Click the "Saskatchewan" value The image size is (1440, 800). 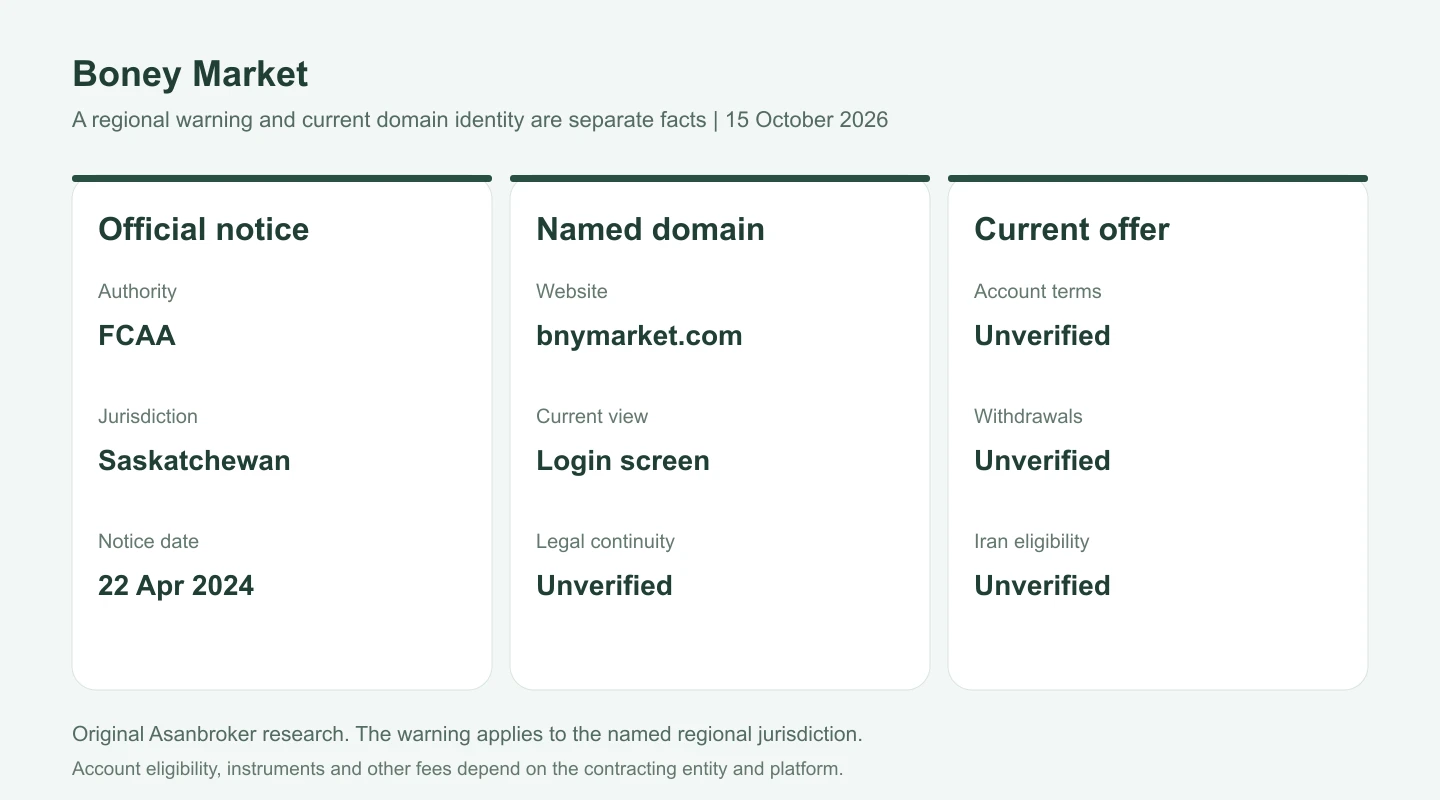pos(194,460)
